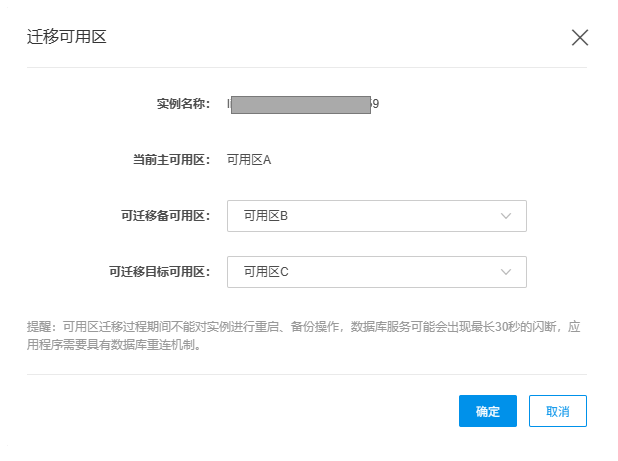Viewport: 618px width, 461px height.
Task: Open the 可迁移目标可用区 dropdown
Action: [376, 271]
